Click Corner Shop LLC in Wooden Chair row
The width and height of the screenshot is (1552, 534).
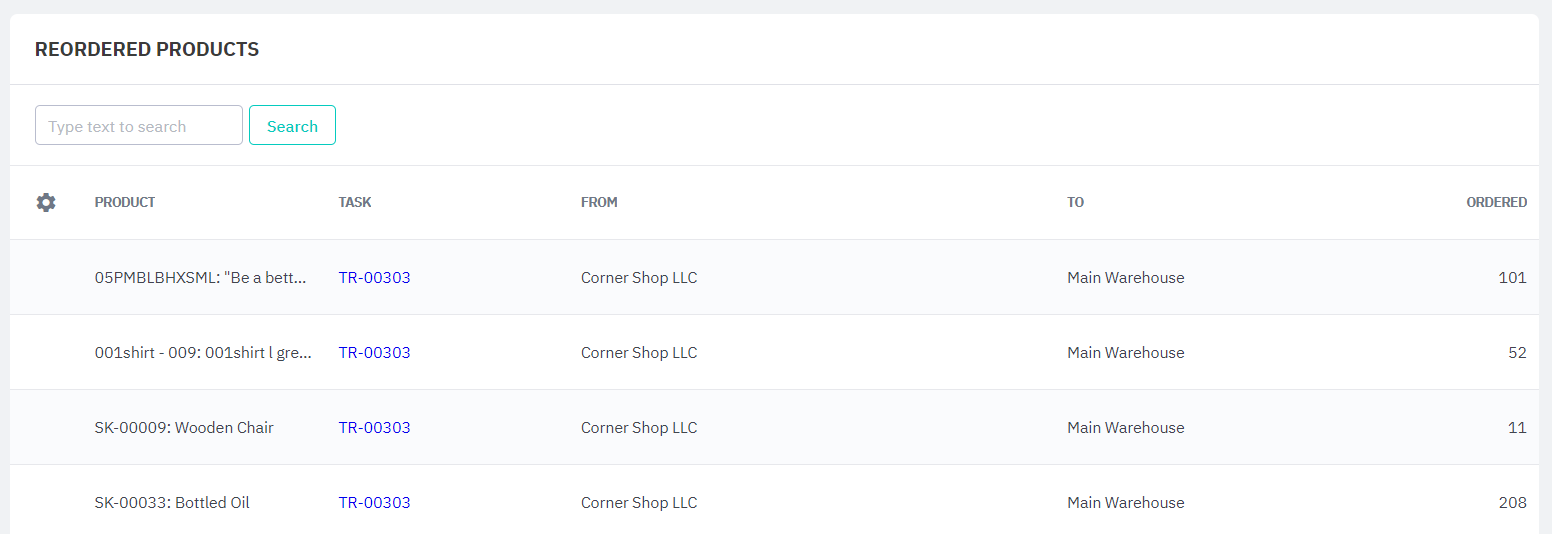click(639, 428)
